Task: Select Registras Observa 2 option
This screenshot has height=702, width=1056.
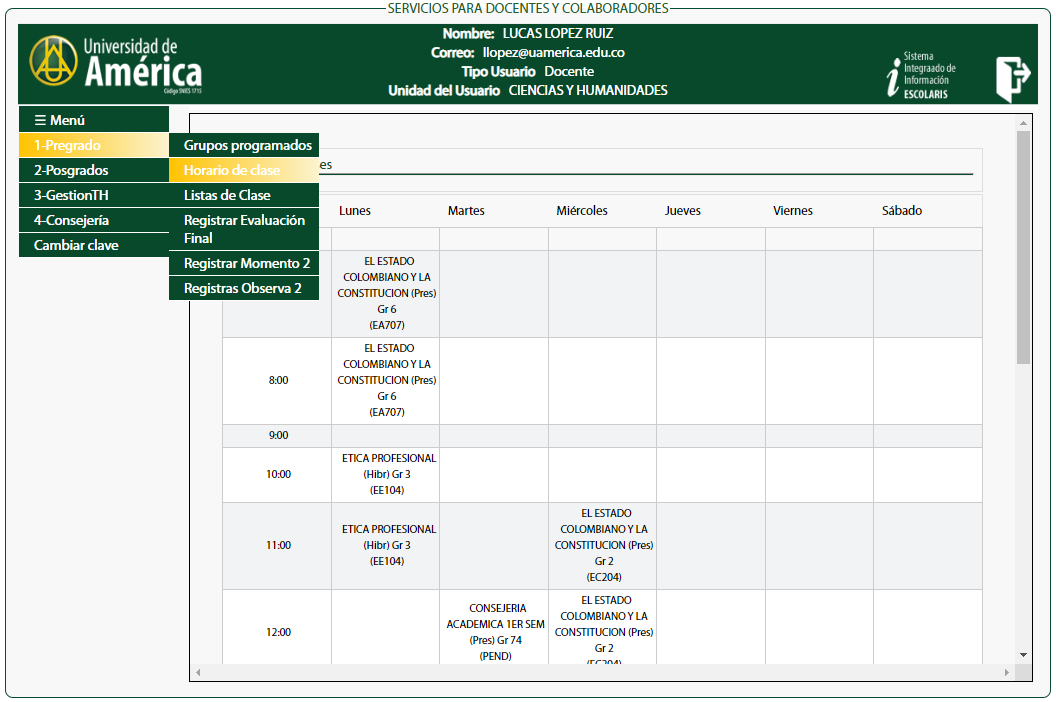Action: [x=244, y=288]
